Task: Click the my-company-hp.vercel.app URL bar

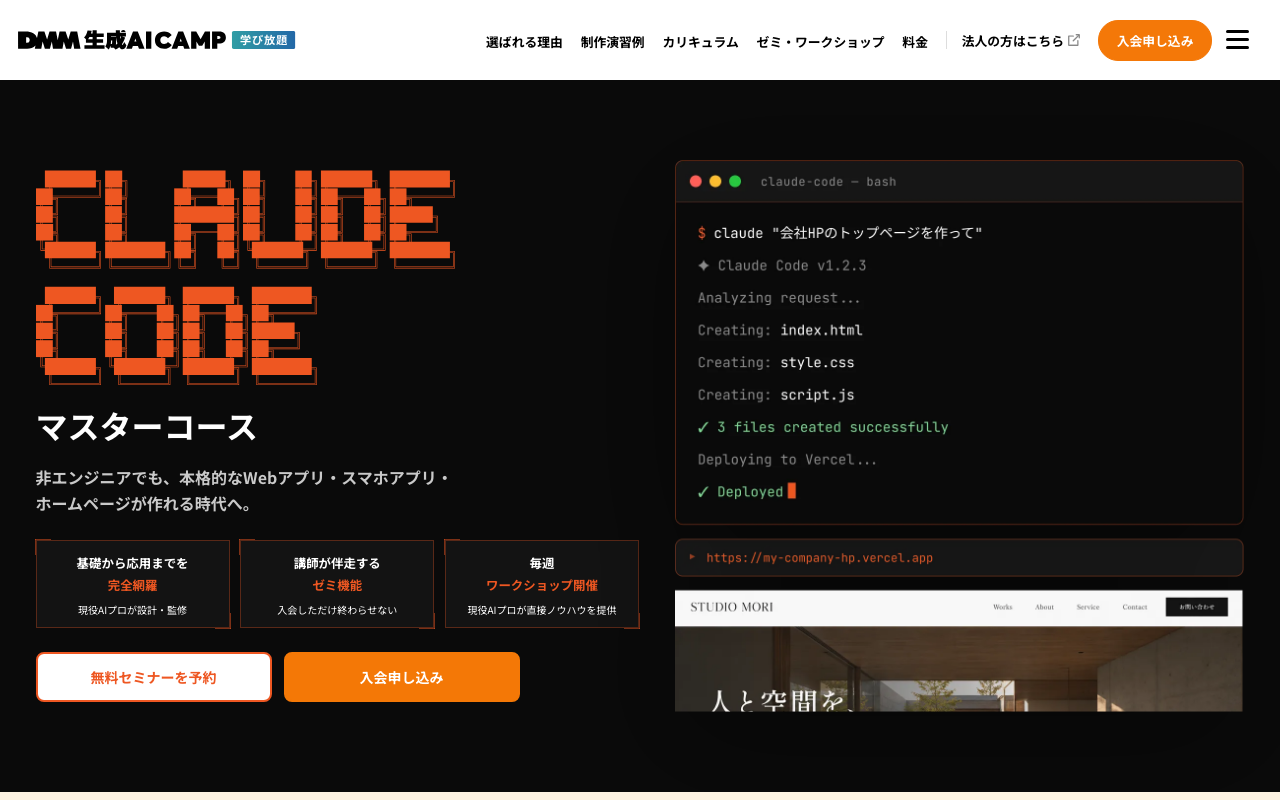Action: pos(959,558)
